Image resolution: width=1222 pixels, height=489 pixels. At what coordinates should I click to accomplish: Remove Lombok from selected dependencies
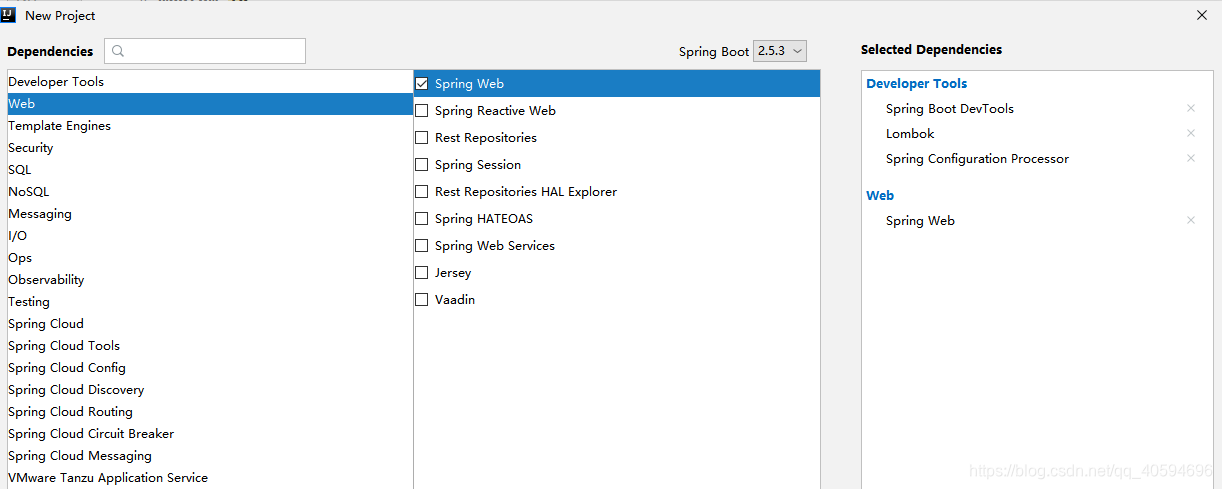coord(1191,133)
